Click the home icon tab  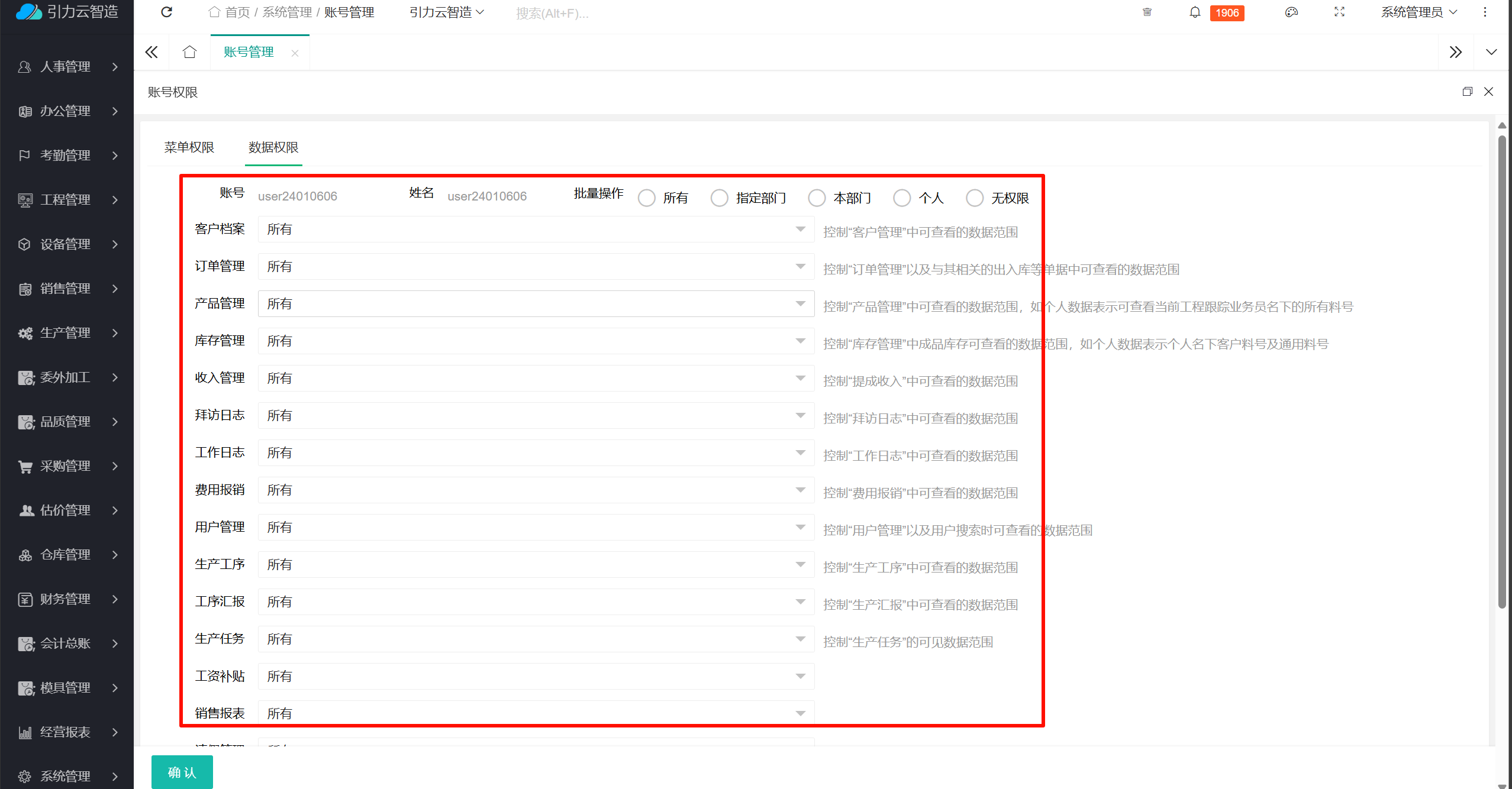(x=189, y=52)
